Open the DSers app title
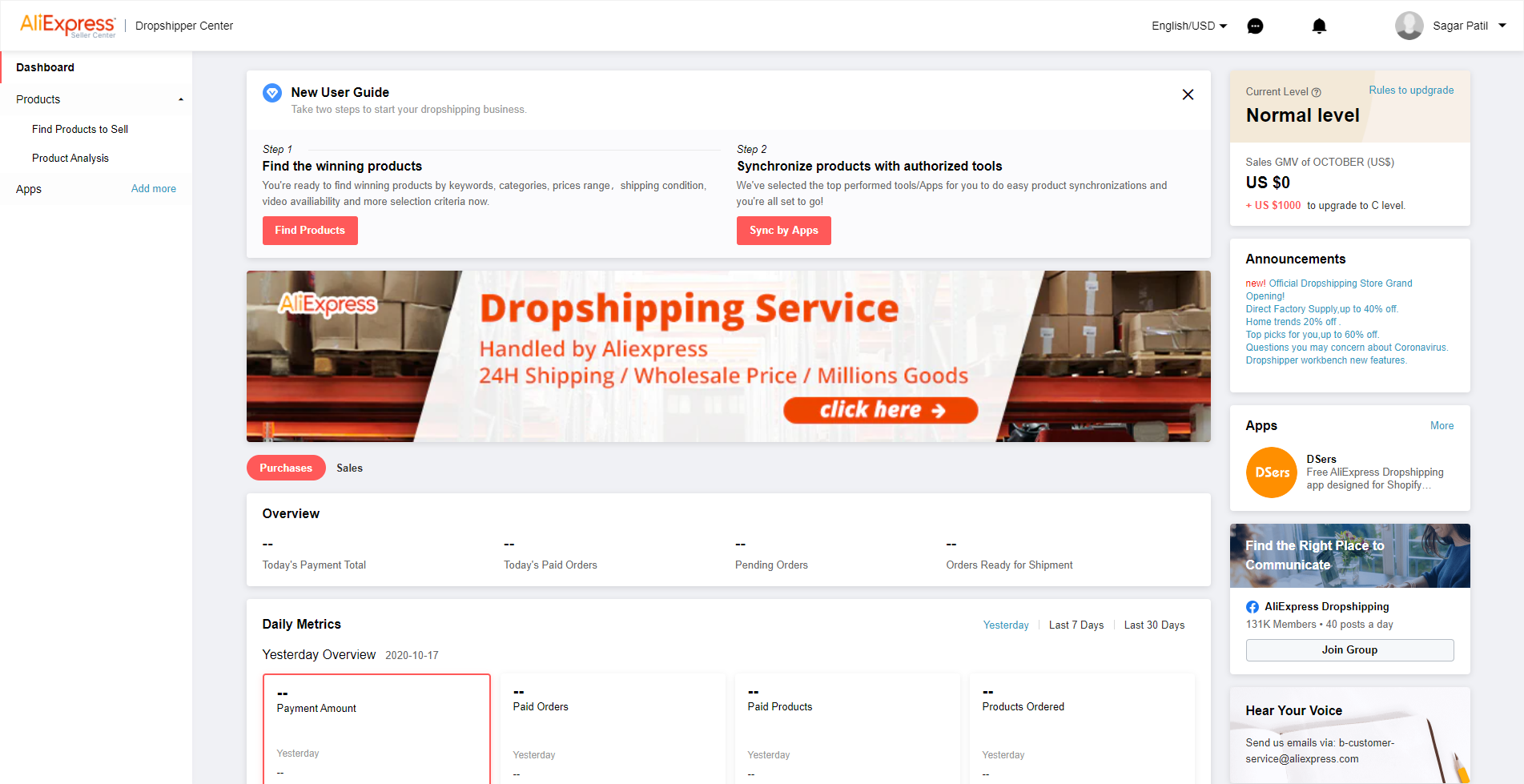Screen dimensions: 1524x784 [1321, 460]
